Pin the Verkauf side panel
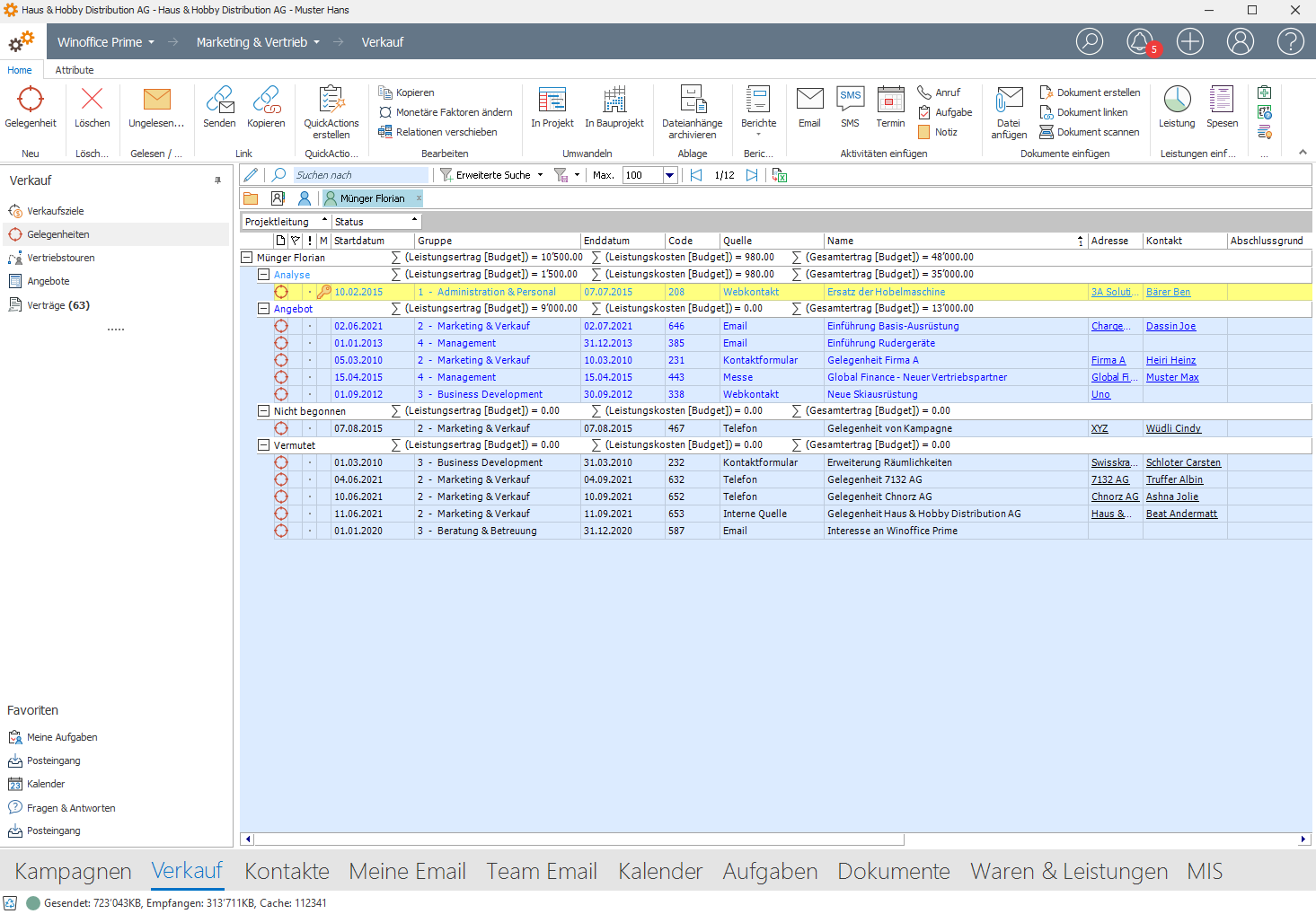1316x914 pixels. click(x=217, y=180)
